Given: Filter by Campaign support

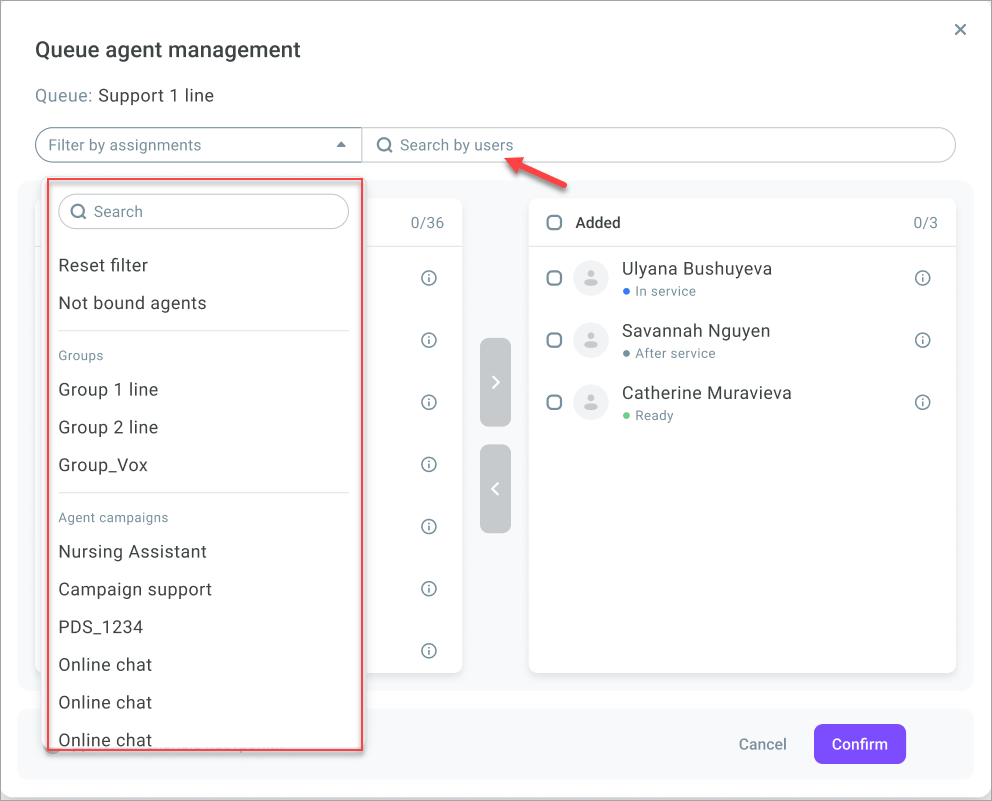Looking at the screenshot, I should coord(135,590).
